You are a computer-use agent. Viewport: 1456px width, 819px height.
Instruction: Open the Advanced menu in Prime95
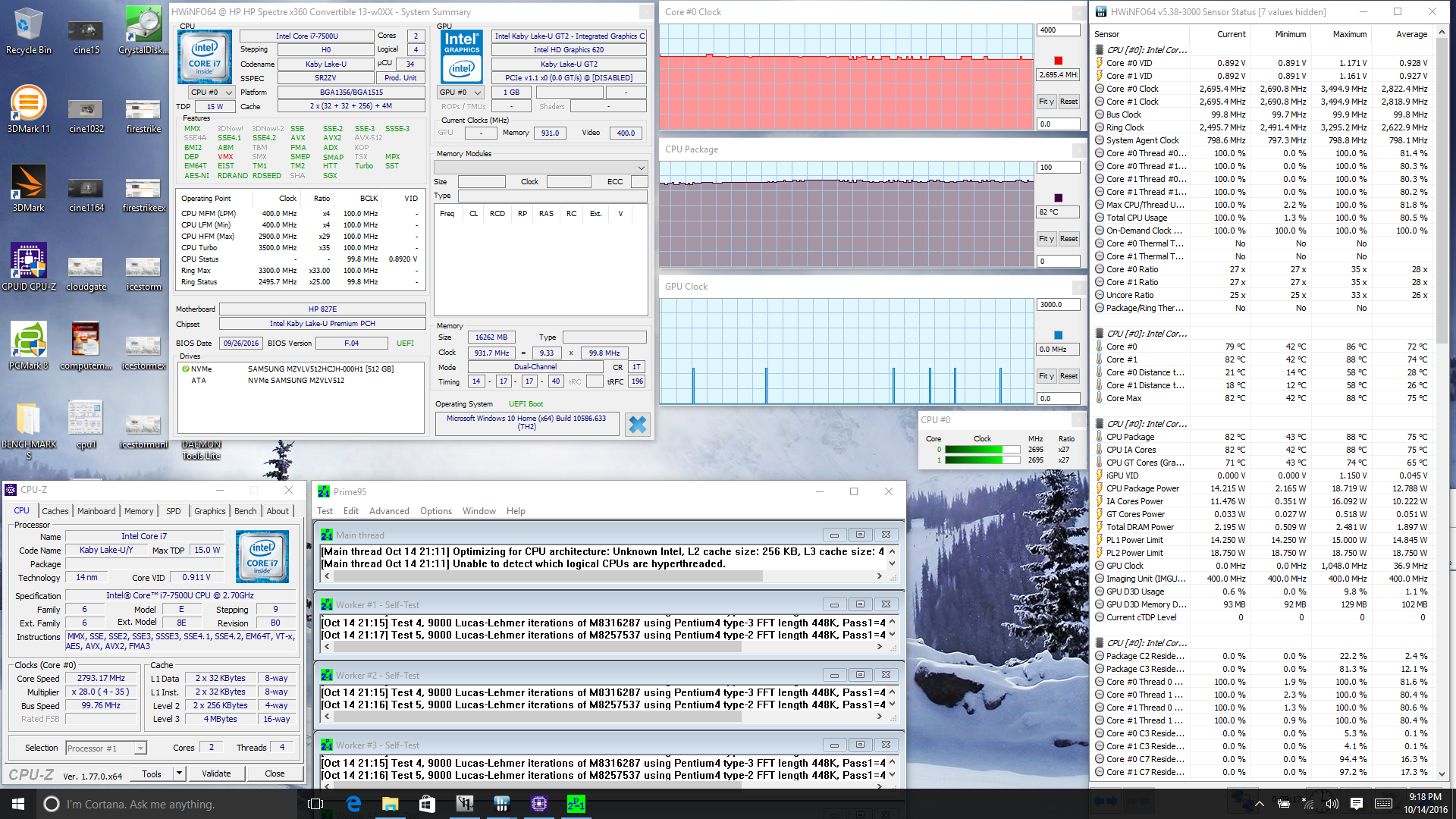click(x=389, y=511)
